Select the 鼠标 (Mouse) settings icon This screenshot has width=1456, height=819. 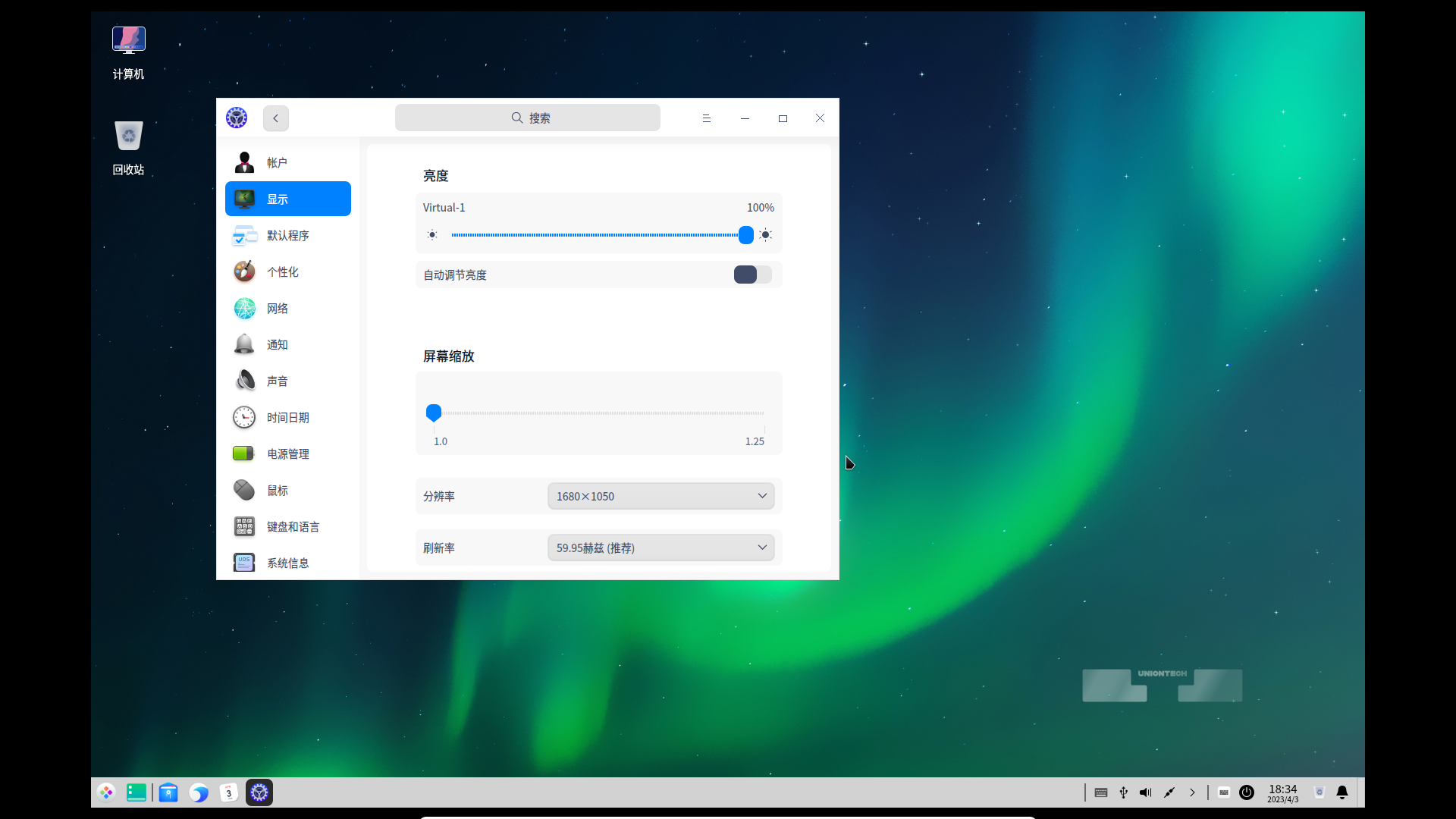(x=244, y=490)
